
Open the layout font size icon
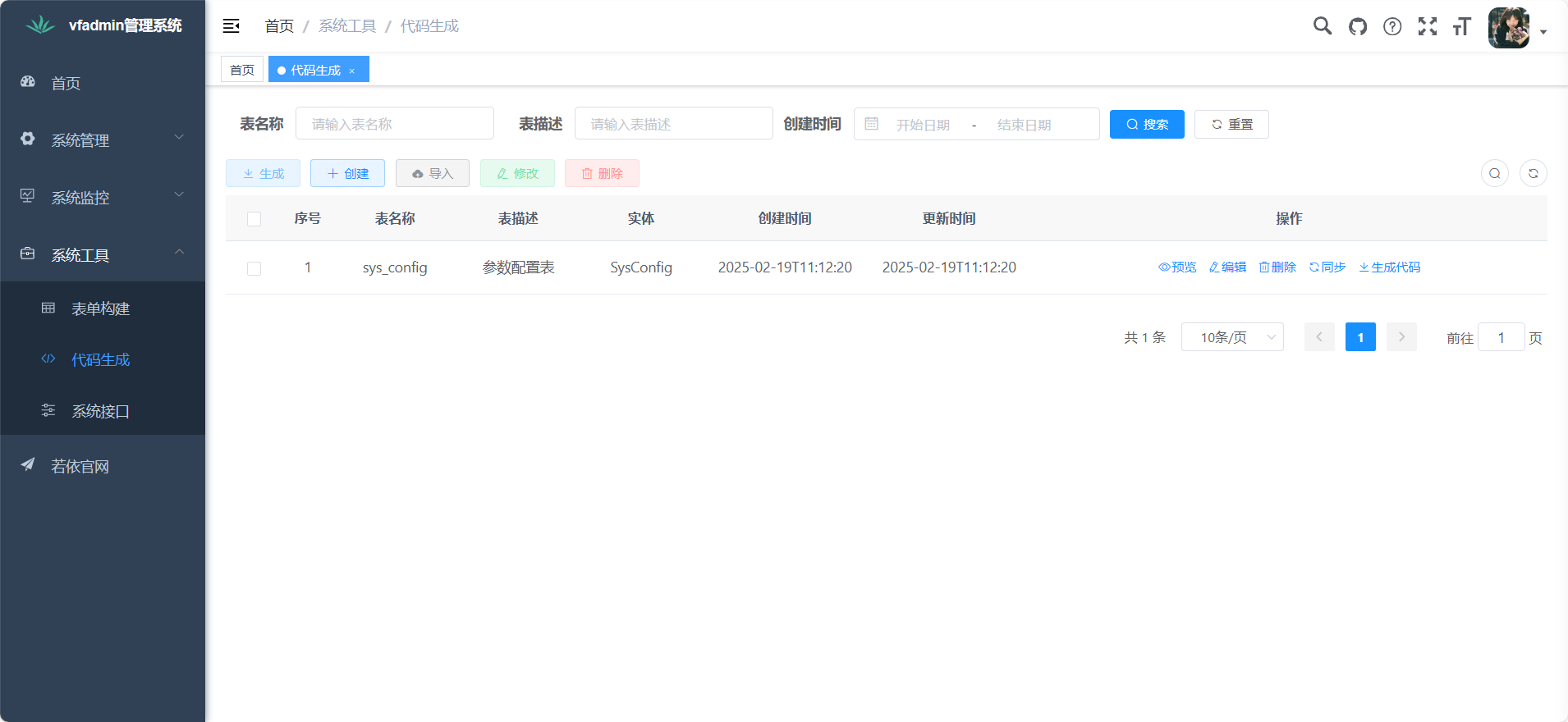1461,26
